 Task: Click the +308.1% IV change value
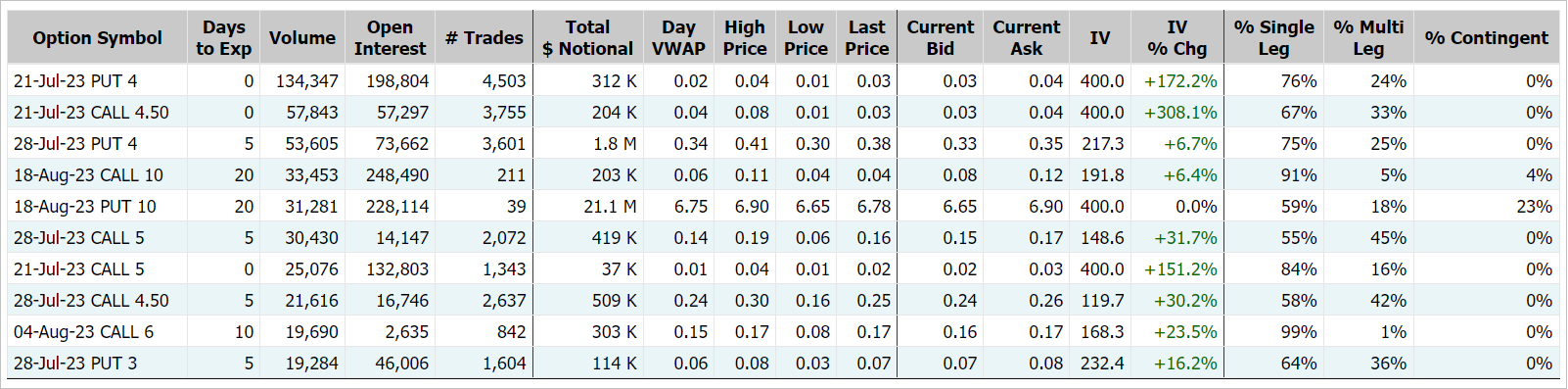tap(1180, 113)
